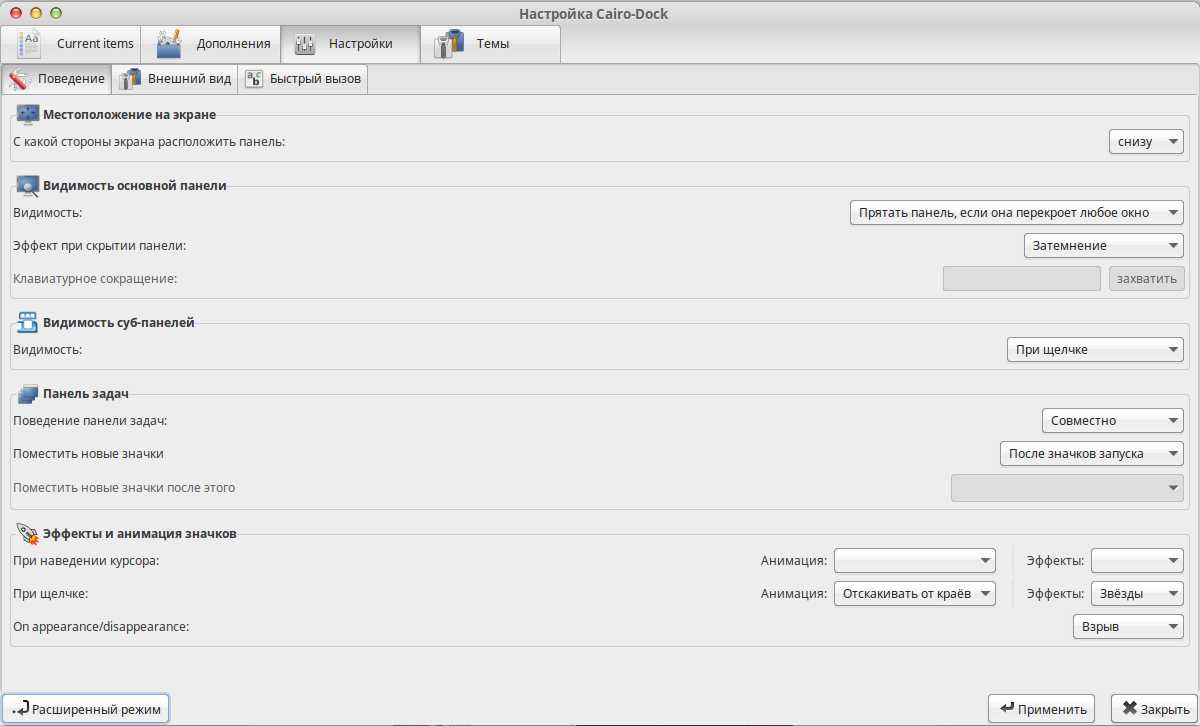The width and height of the screenshot is (1200, 726).
Task: Open the Совместно taskbar behaviour dropdown
Action: [1112, 421]
